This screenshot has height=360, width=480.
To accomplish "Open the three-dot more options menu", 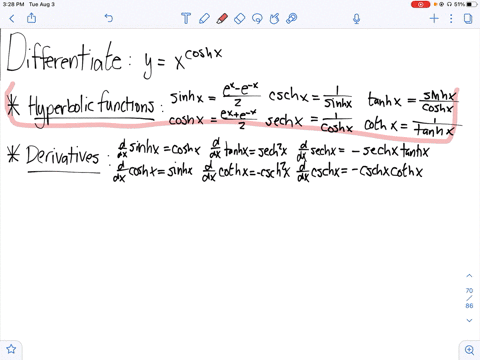I will [x=451, y=18].
